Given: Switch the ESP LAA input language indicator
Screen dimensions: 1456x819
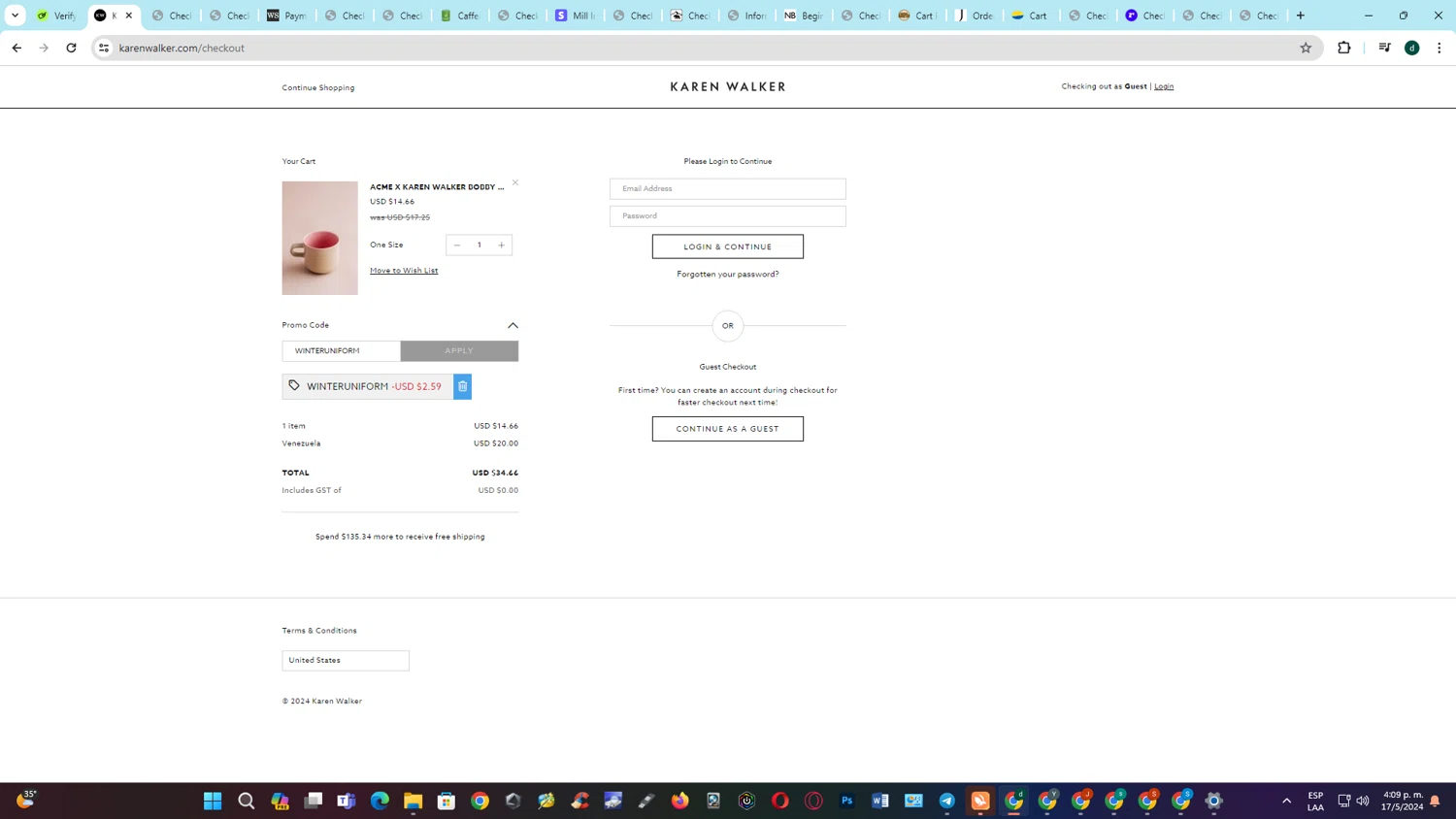Looking at the screenshot, I should click(1315, 801).
